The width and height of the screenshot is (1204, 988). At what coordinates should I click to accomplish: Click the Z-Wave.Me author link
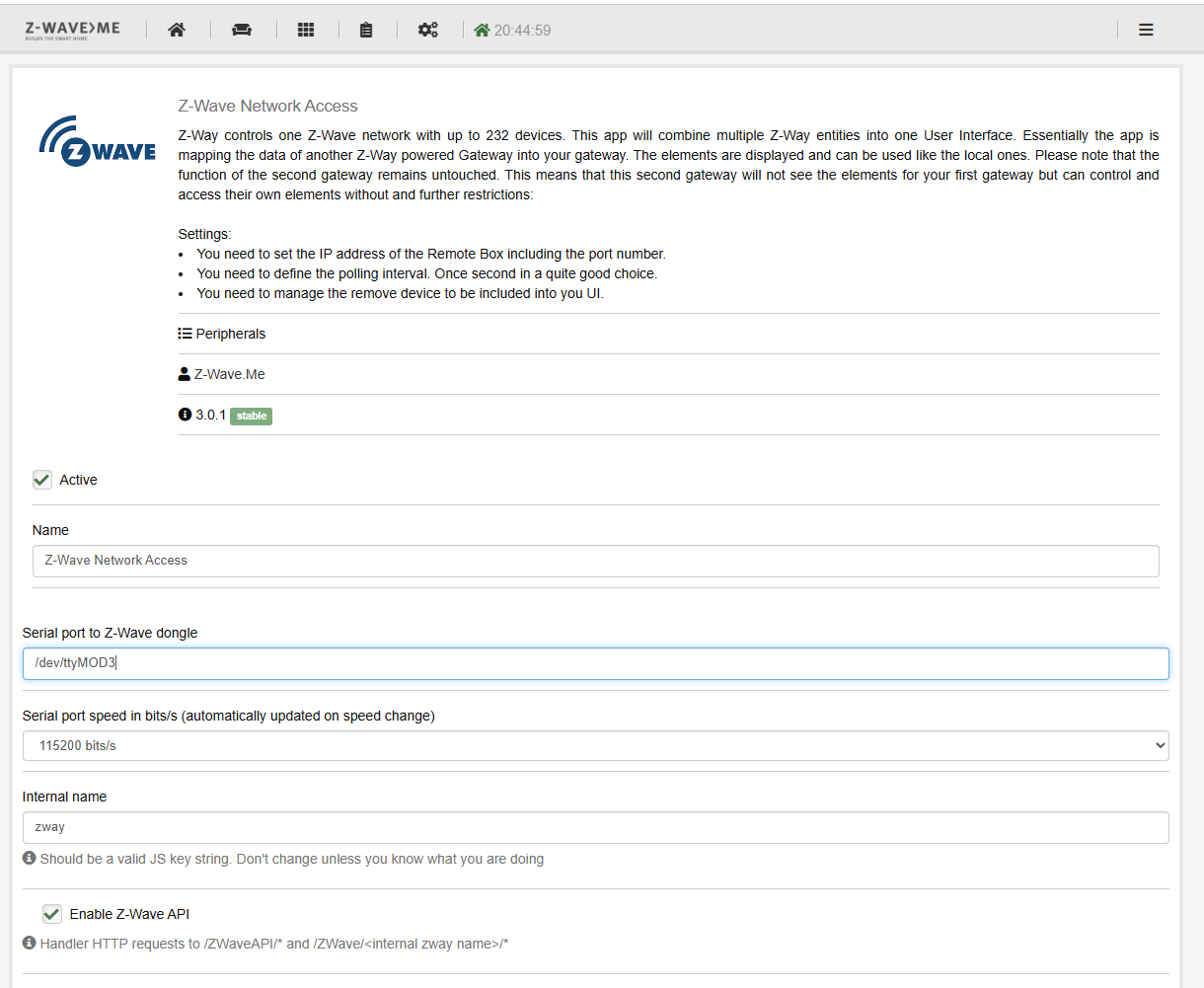(229, 374)
